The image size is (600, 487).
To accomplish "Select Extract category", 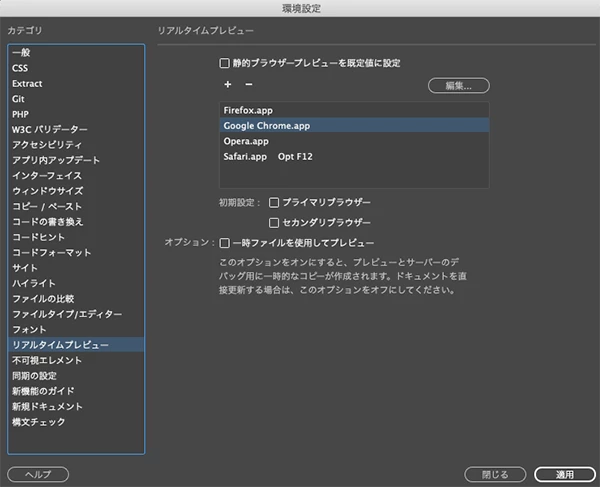I will pyautogui.click(x=76, y=83).
